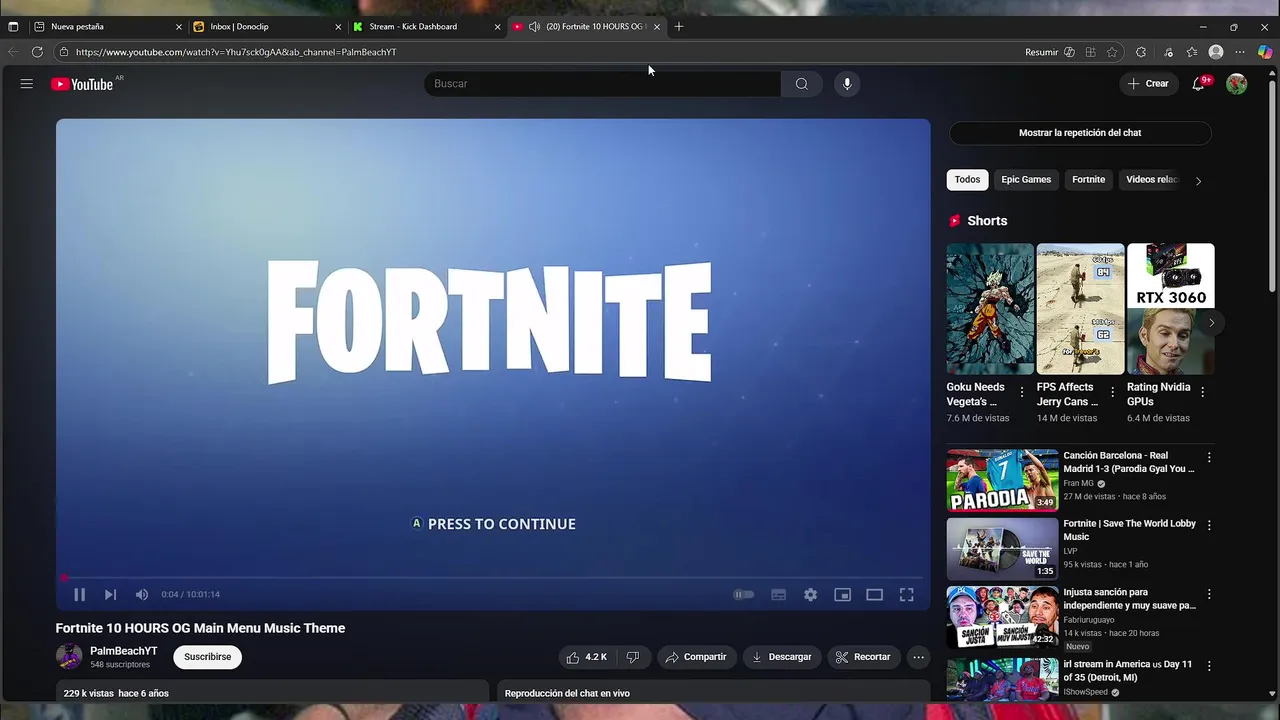Open PalmBeachYT channel name link
This screenshot has width=1280, height=720.
(123, 651)
